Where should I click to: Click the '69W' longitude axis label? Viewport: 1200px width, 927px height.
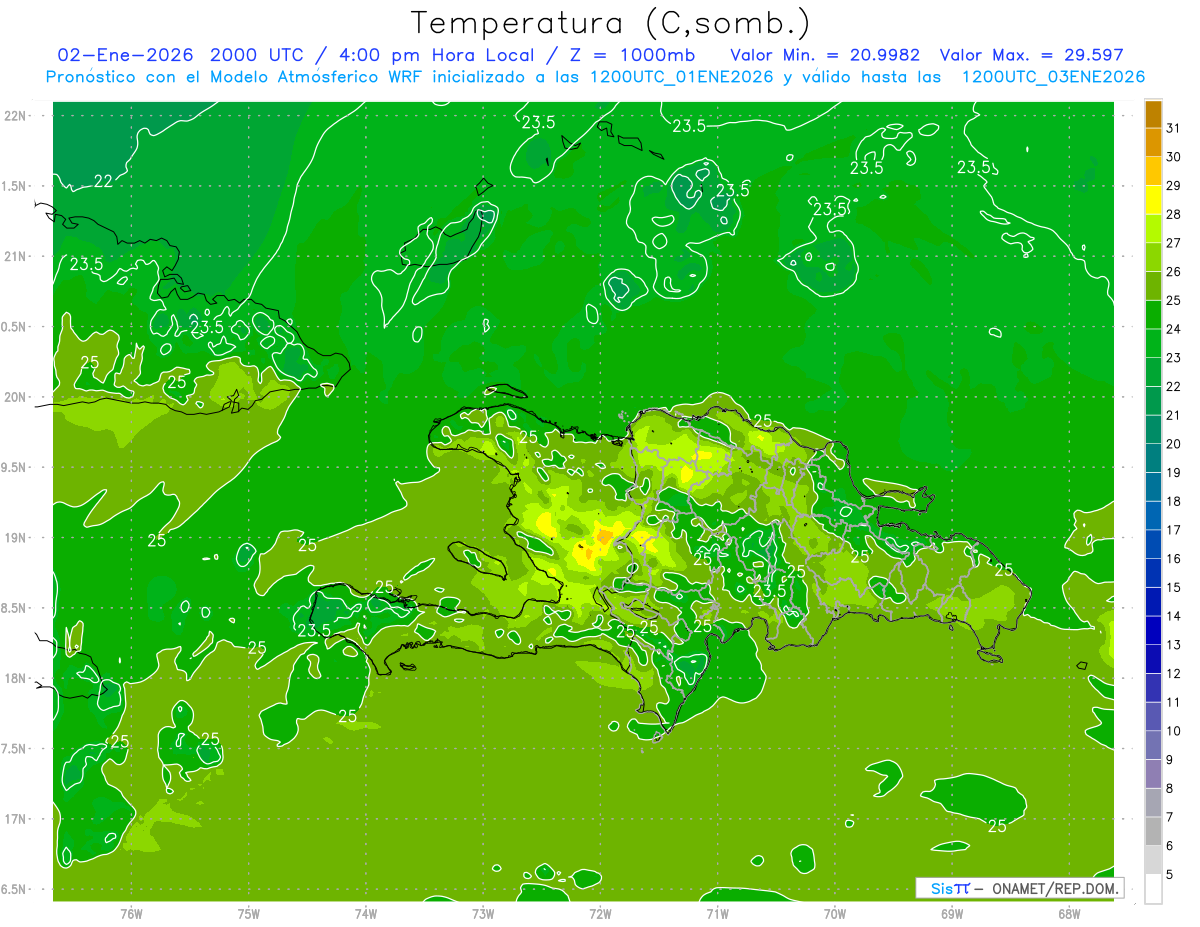click(951, 914)
